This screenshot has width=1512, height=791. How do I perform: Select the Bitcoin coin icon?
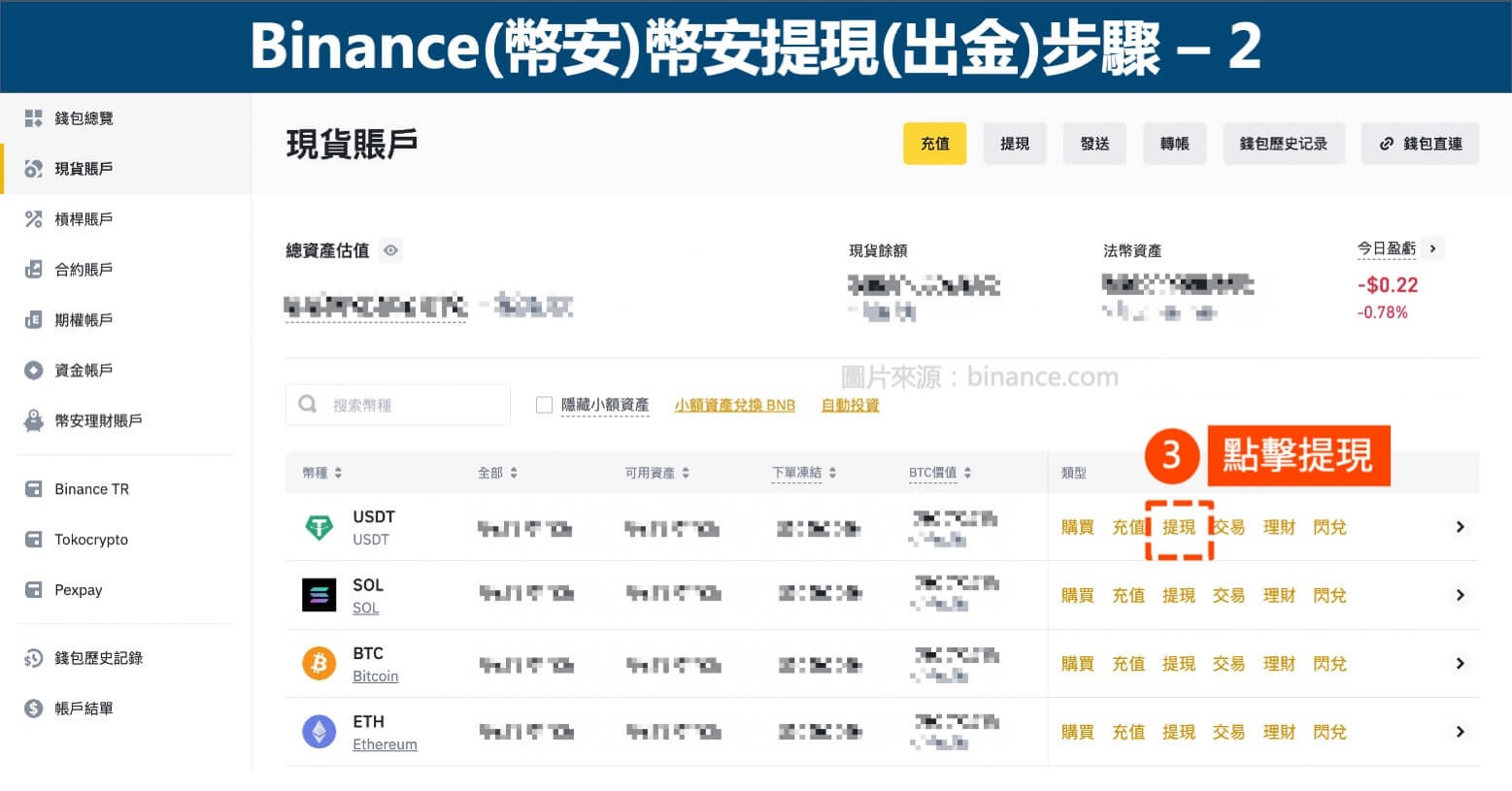coord(319,663)
